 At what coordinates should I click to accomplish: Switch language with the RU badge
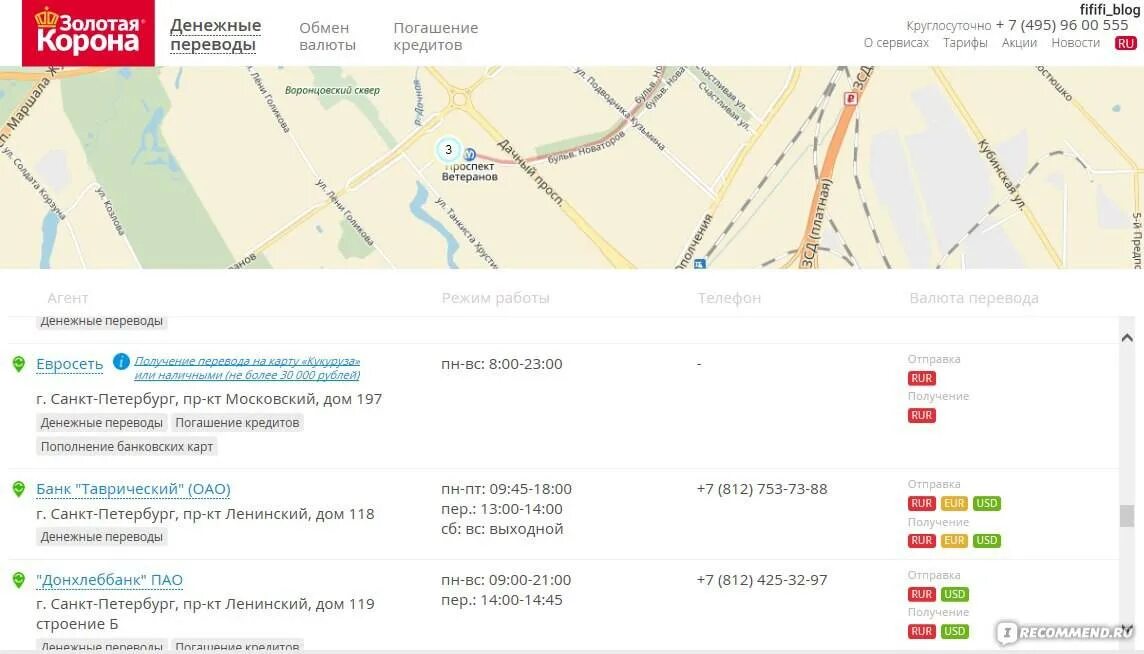[x=1125, y=43]
